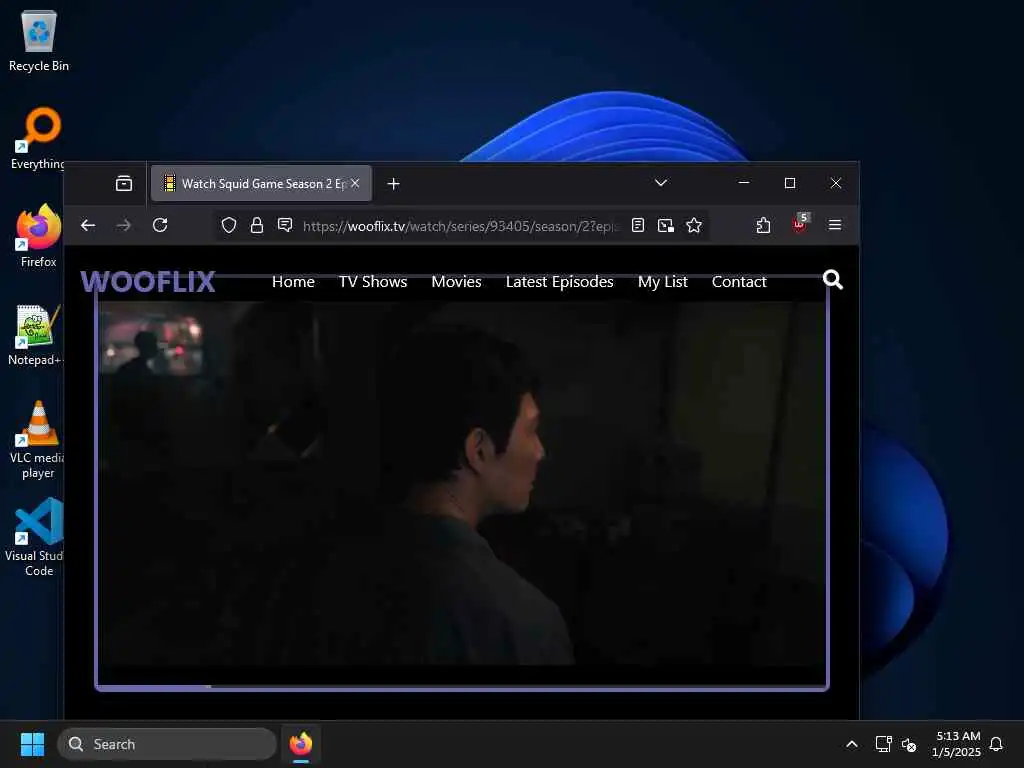The width and height of the screenshot is (1024, 768).
Task: Open the network status tray icon
Action: (x=883, y=744)
